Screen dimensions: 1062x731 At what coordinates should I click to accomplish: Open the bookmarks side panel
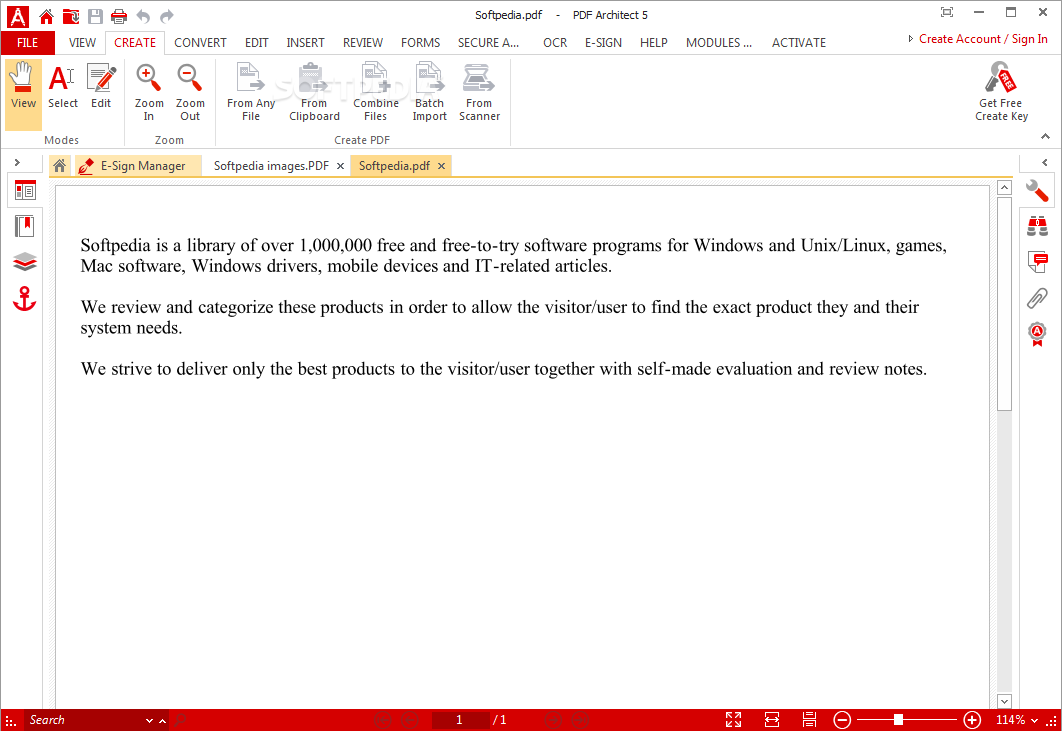[x=25, y=226]
